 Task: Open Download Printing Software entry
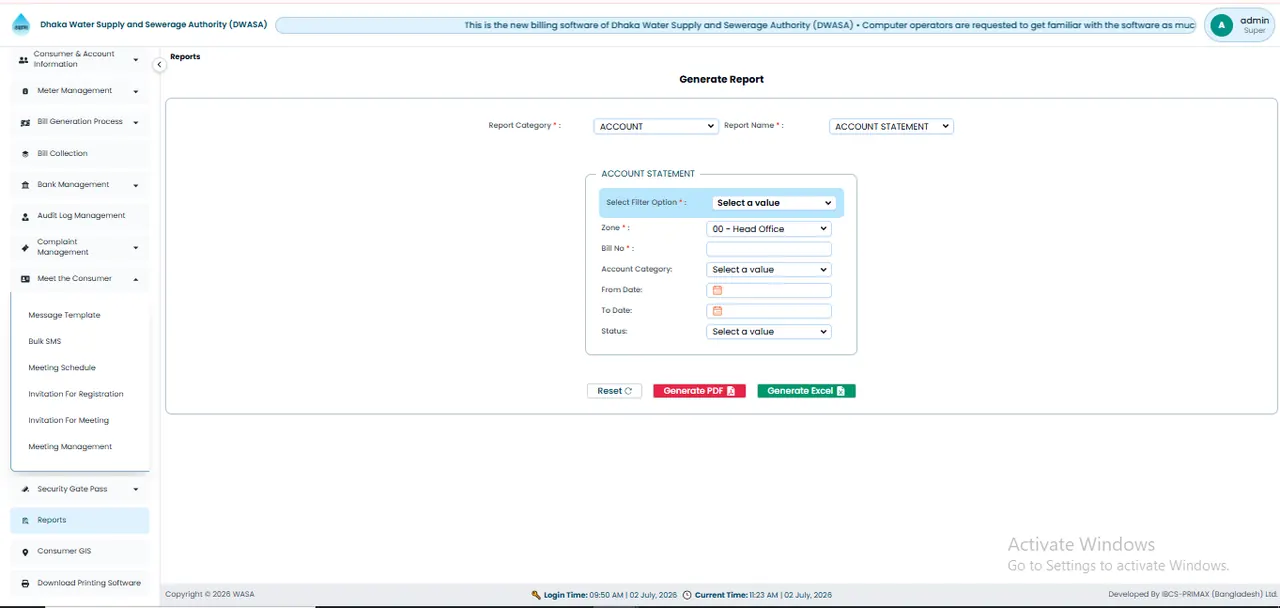coord(80,583)
